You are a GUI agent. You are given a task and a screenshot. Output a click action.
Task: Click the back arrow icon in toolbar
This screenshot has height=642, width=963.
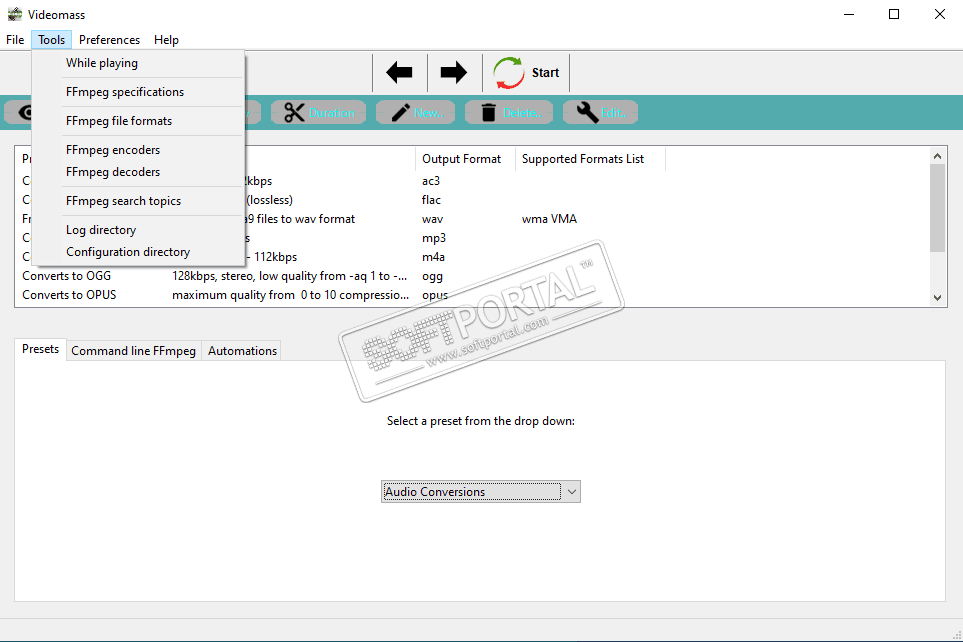399,72
